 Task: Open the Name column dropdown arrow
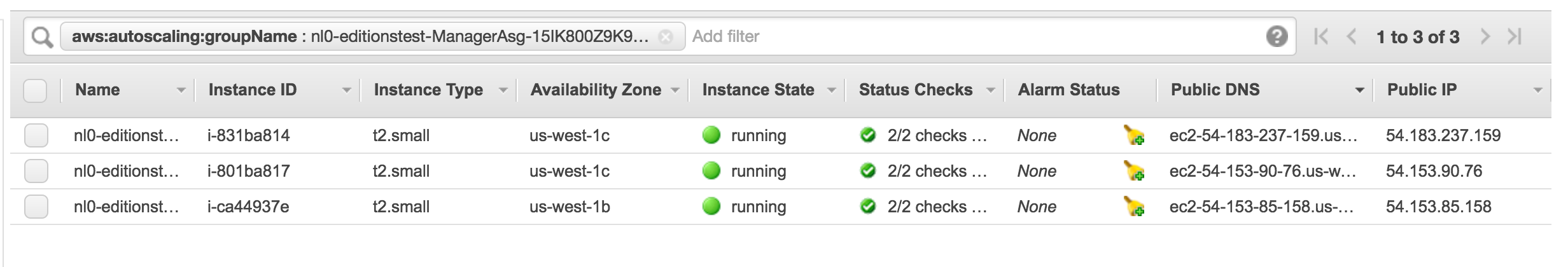point(181,90)
